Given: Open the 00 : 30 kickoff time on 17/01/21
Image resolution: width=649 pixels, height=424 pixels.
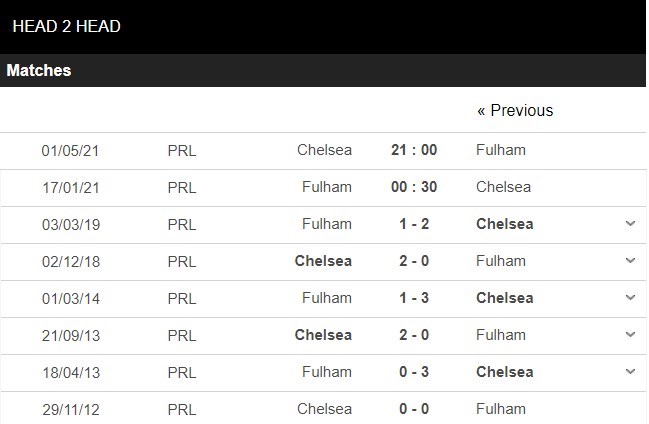Looking at the screenshot, I should click(414, 187).
